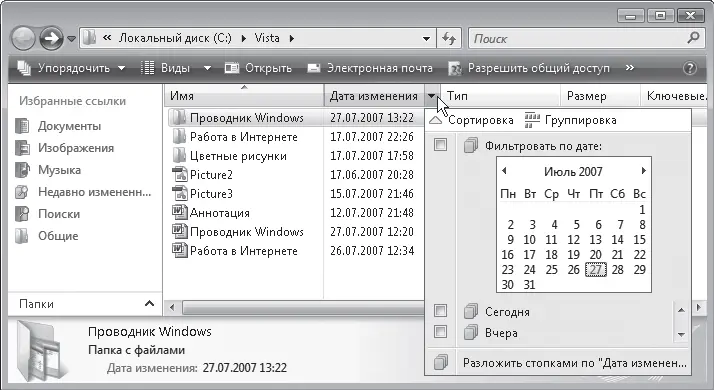Select the Цветные рисунки folder icon
The height and width of the screenshot is (390, 714).
(x=179, y=156)
